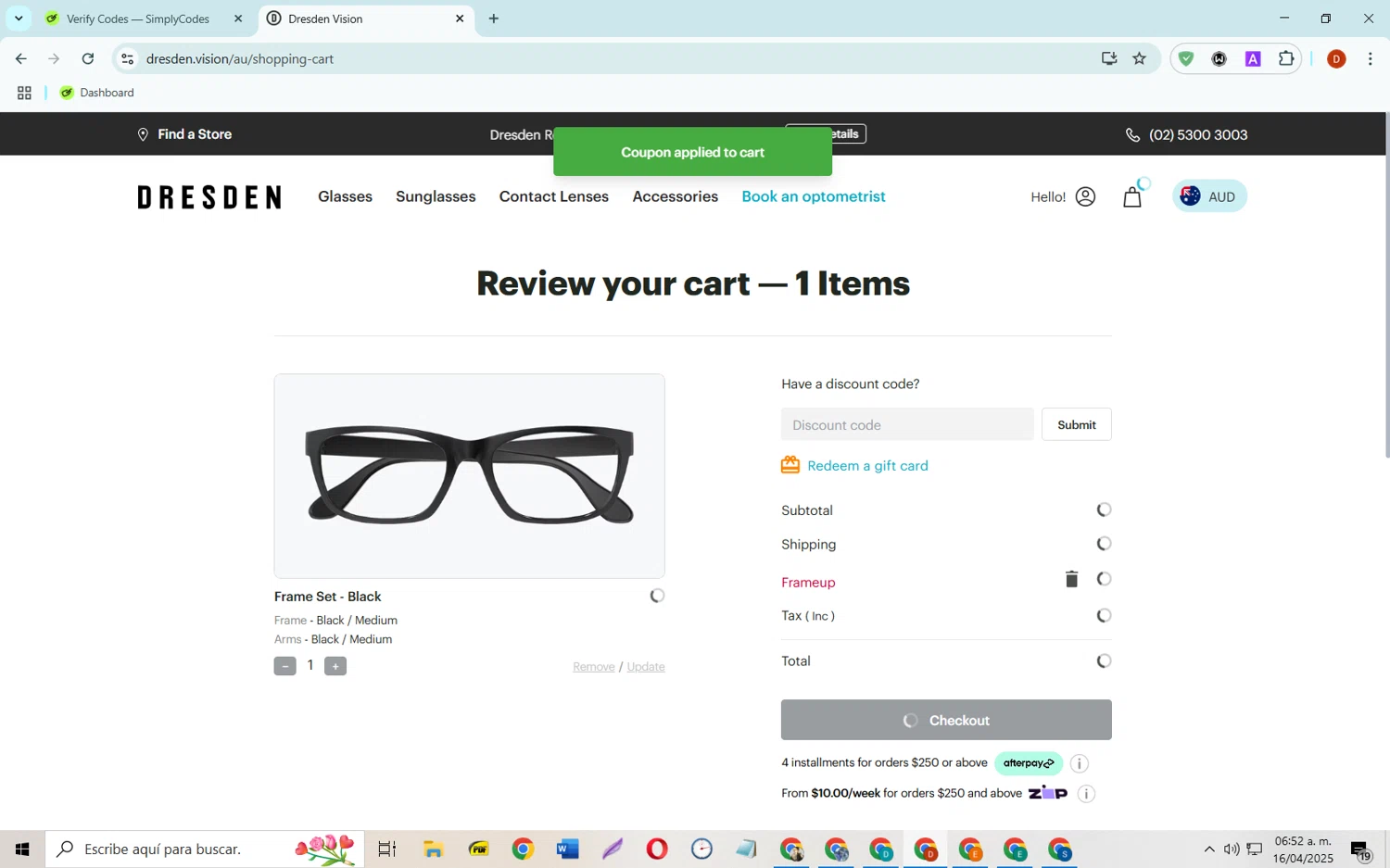Screen dimensions: 1390x868
Task: Click the Frameup coupon label
Action: pyautogui.click(x=808, y=583)
